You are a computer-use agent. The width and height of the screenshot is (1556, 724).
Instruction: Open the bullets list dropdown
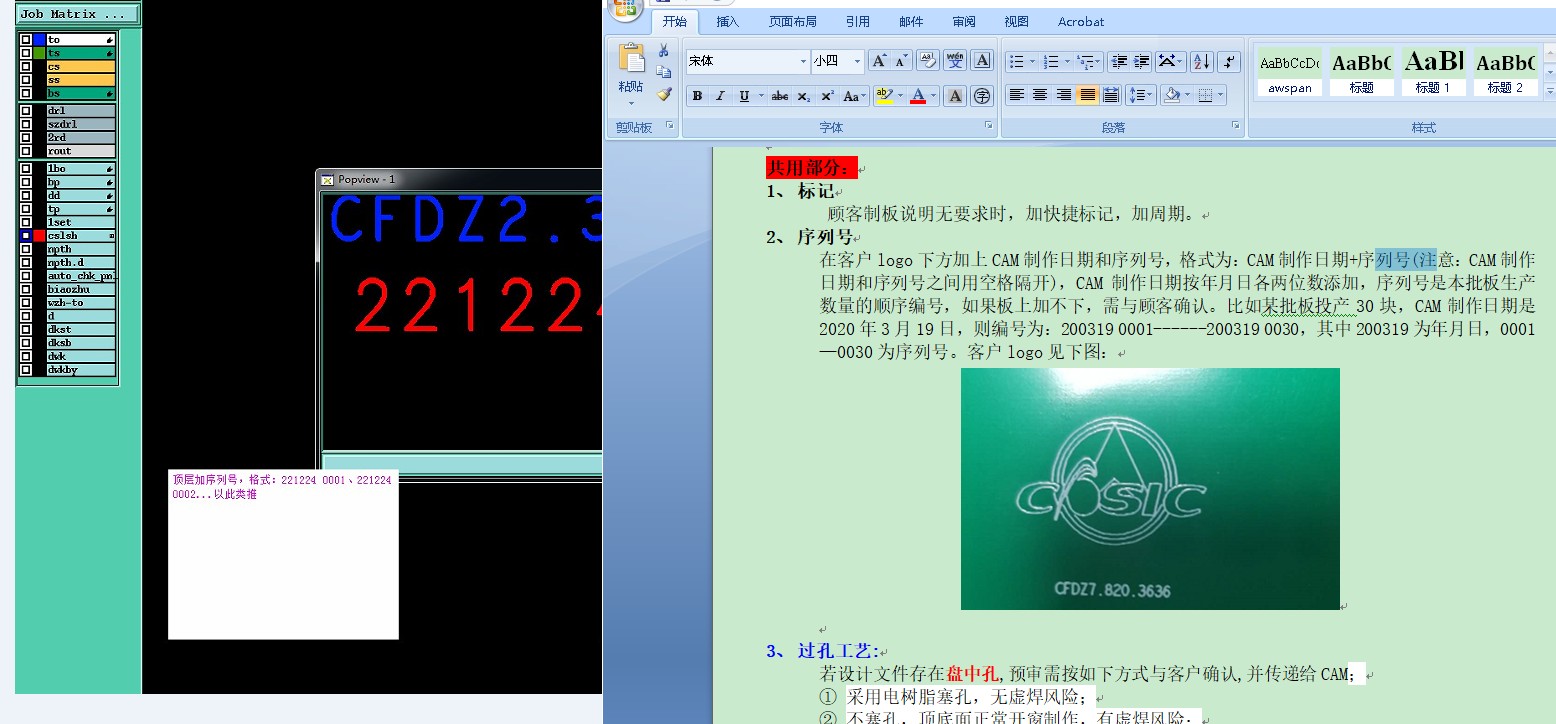click(1033, 61)
